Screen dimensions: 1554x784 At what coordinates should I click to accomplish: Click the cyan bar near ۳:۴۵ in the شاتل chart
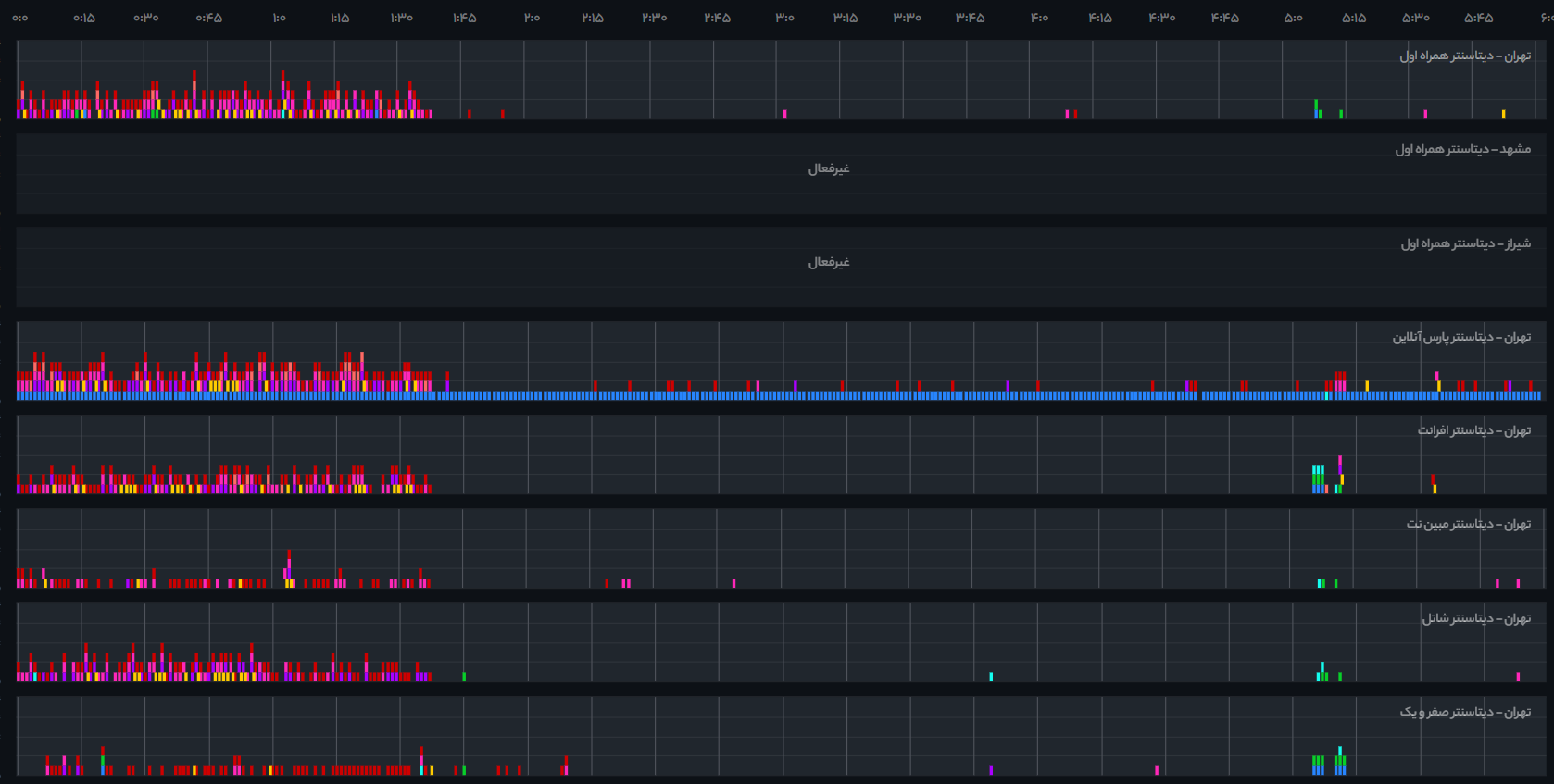(991, 678)
